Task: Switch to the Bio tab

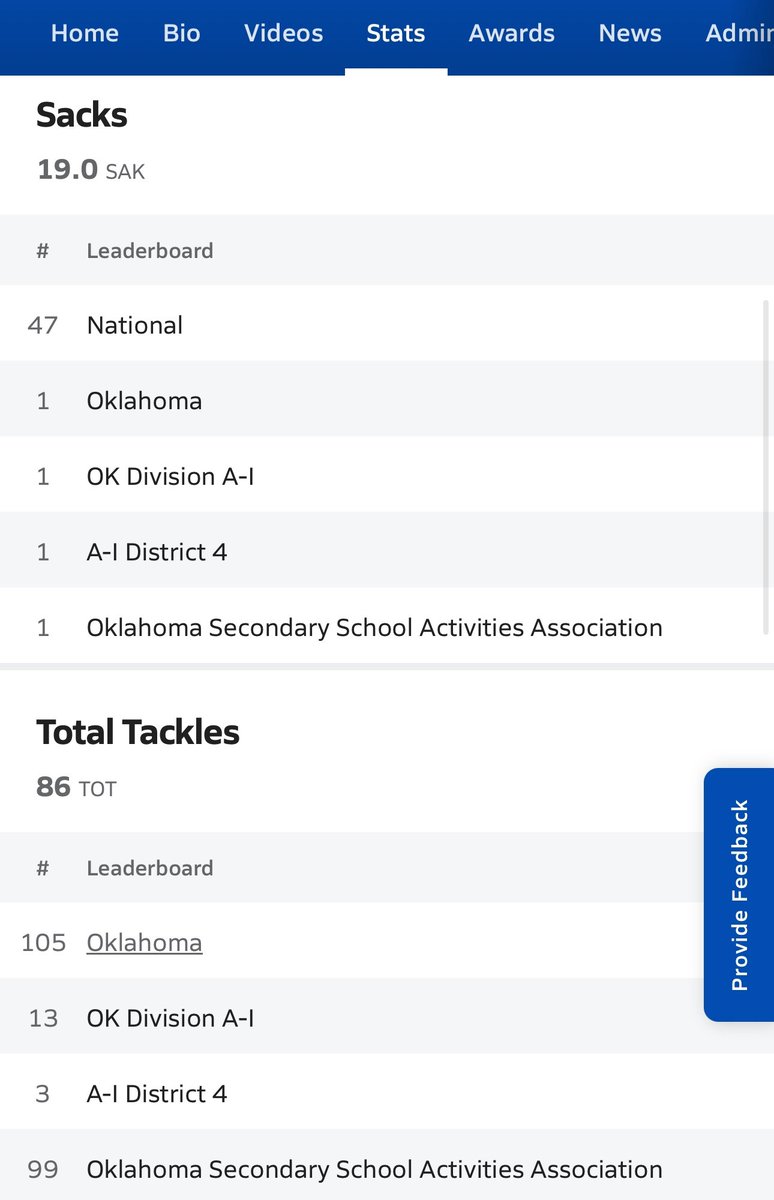Action: coord(182,33)
